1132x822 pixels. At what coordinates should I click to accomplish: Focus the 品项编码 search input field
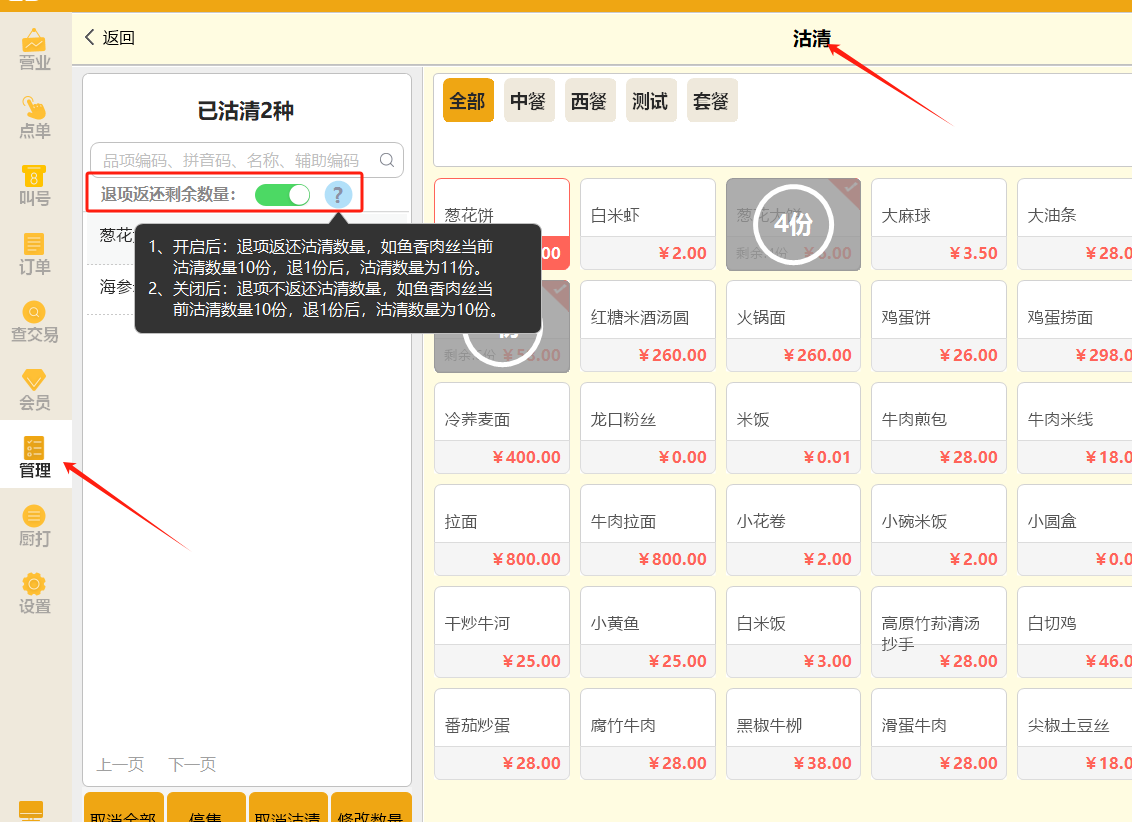tap(247, 159)
